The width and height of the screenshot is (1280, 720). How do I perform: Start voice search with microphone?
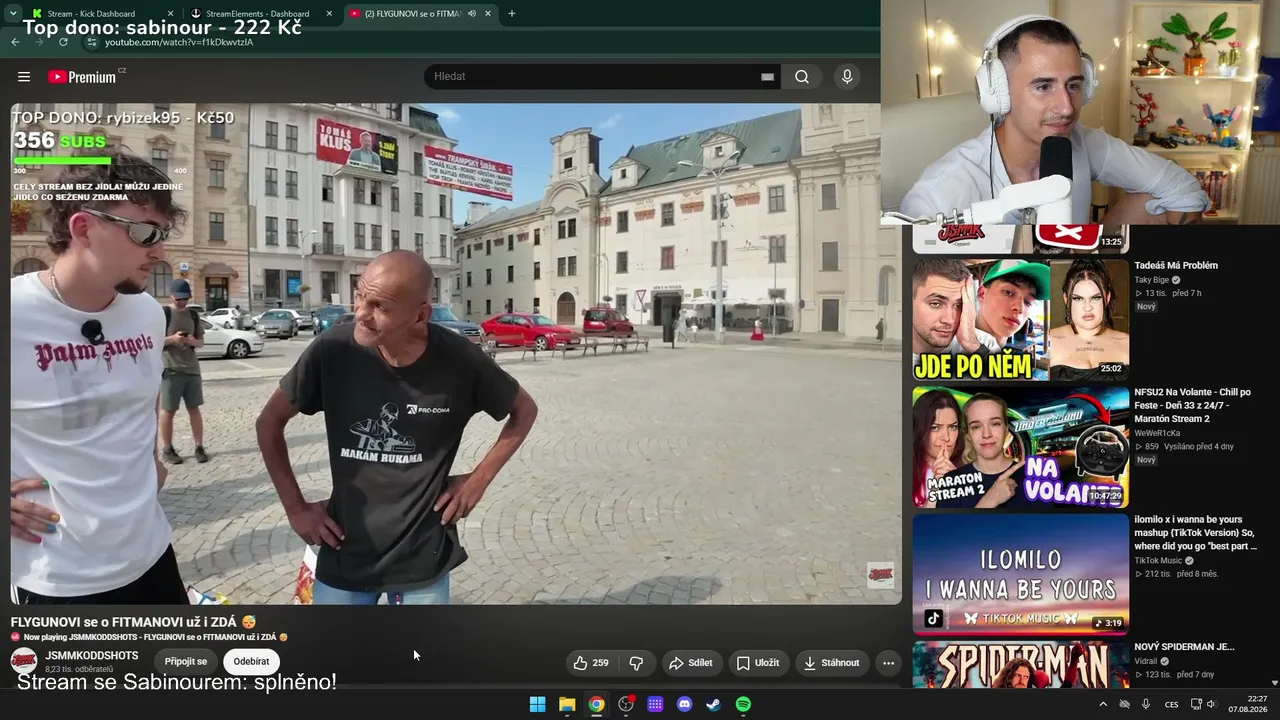click(847, 77)
